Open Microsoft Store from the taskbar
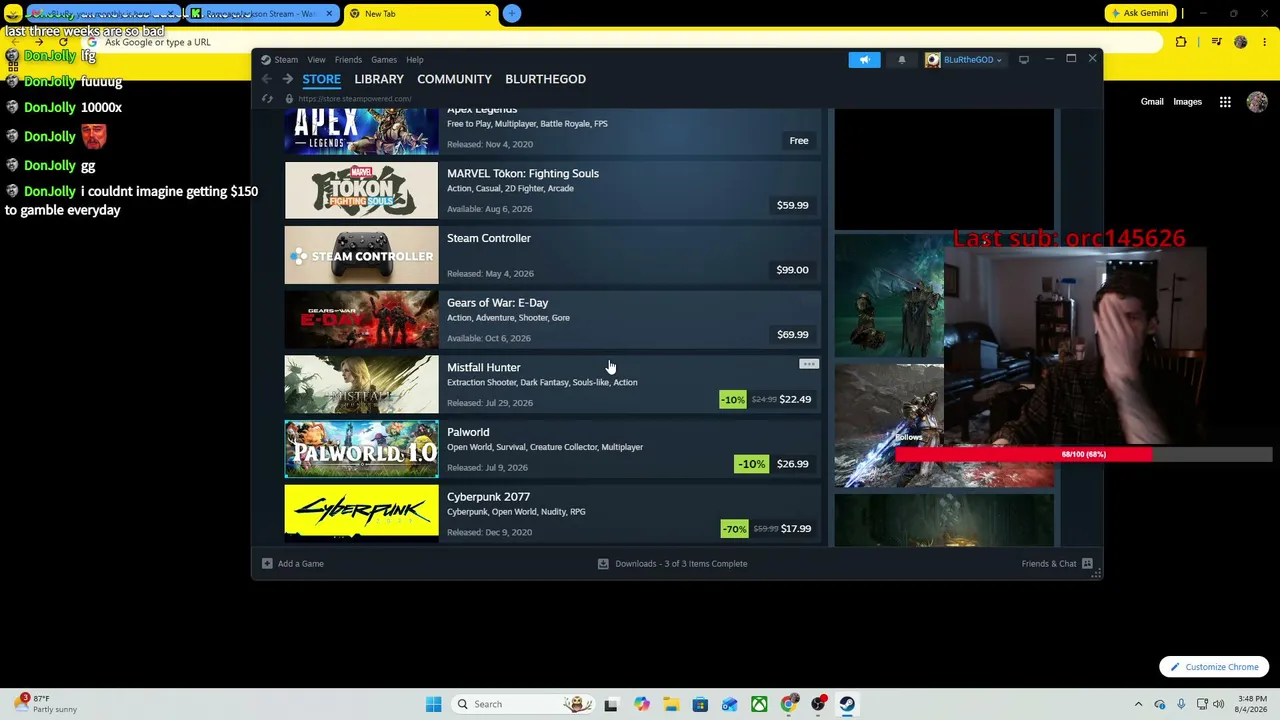1280x720 pixels. (x=700, y=704)
